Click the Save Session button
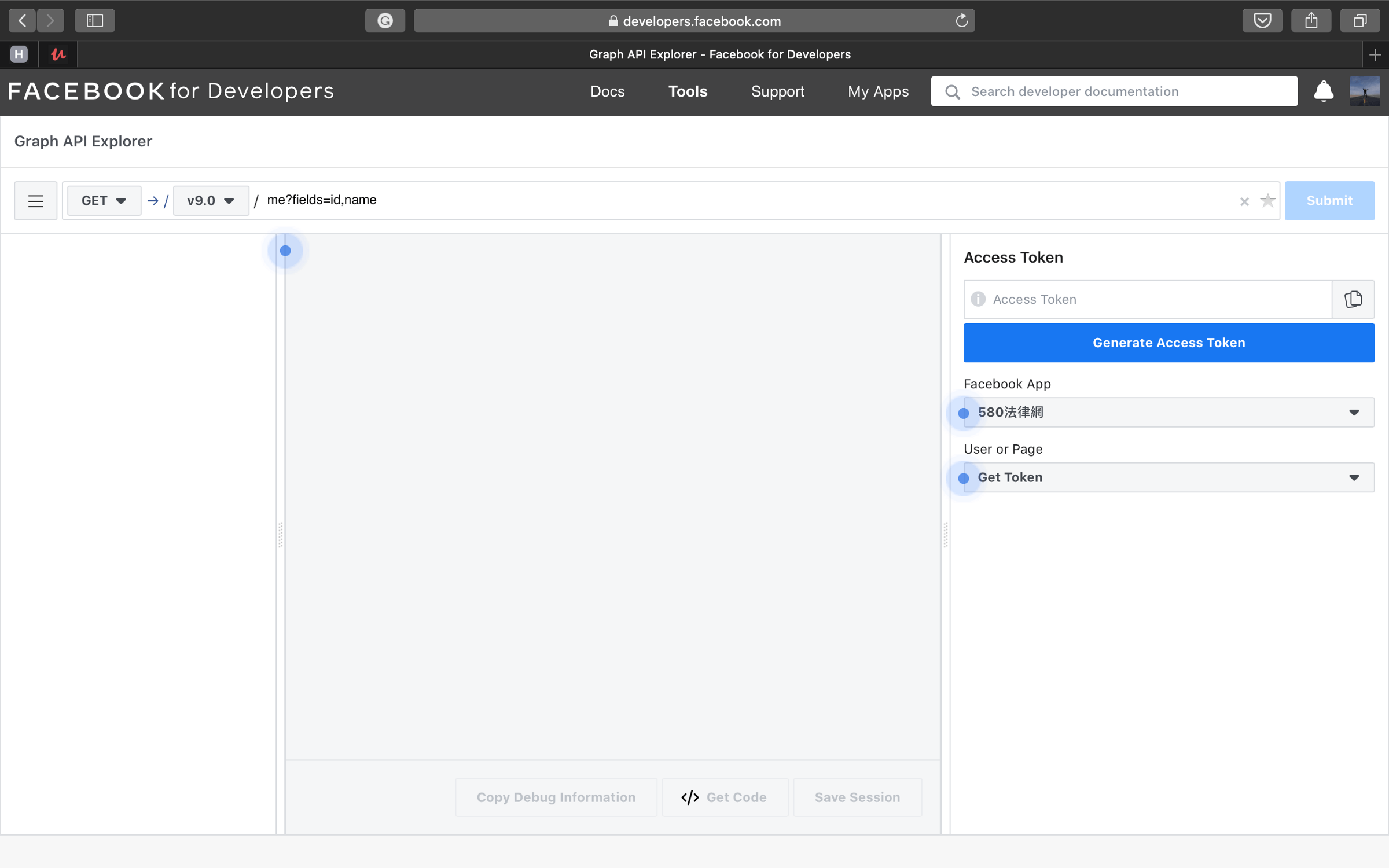The height and width of the screenshot is (868, 1389). [x=858, y=797]
